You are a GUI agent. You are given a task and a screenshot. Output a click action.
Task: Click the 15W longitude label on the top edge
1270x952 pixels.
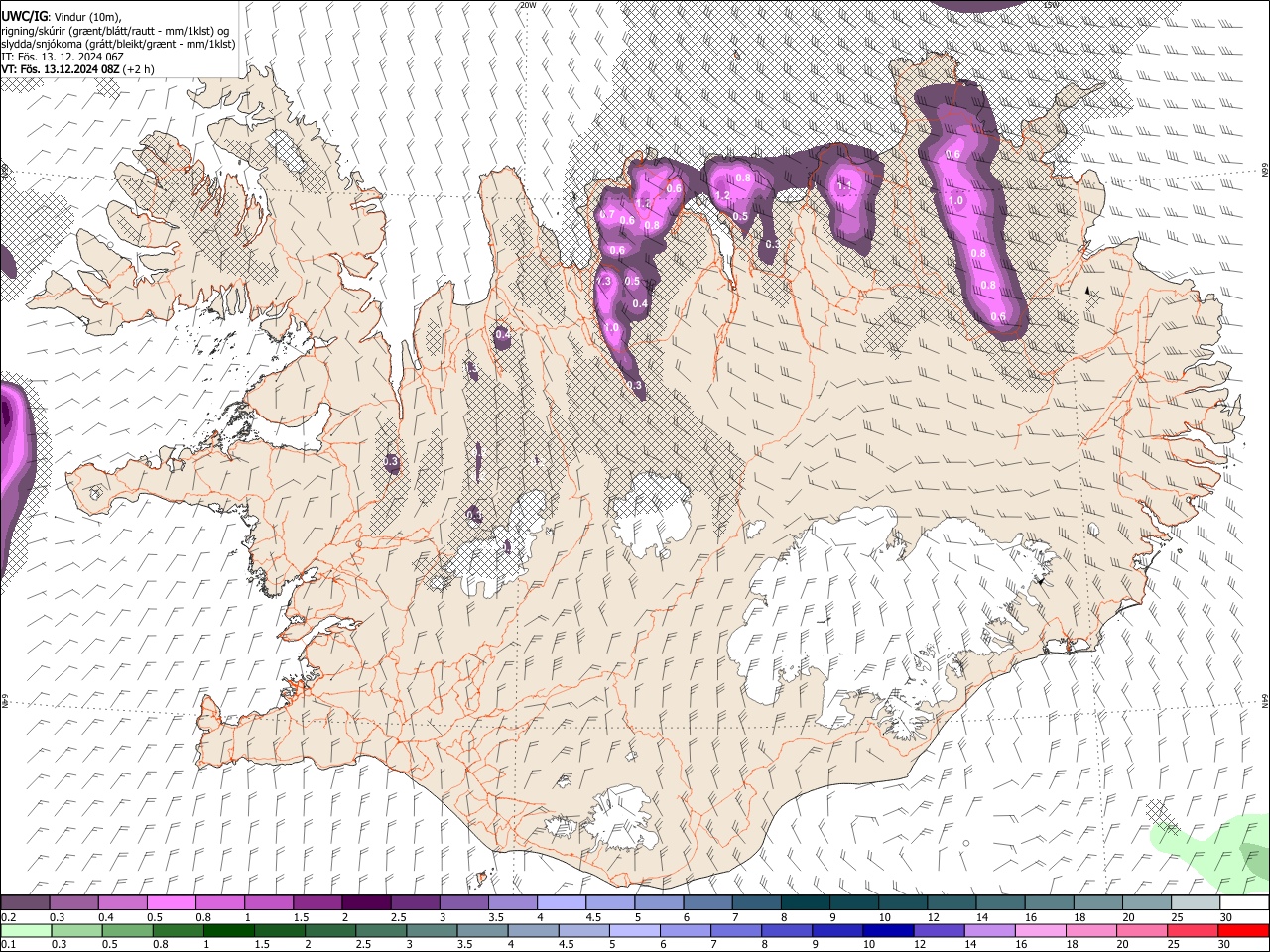[x=1051, y=5]
